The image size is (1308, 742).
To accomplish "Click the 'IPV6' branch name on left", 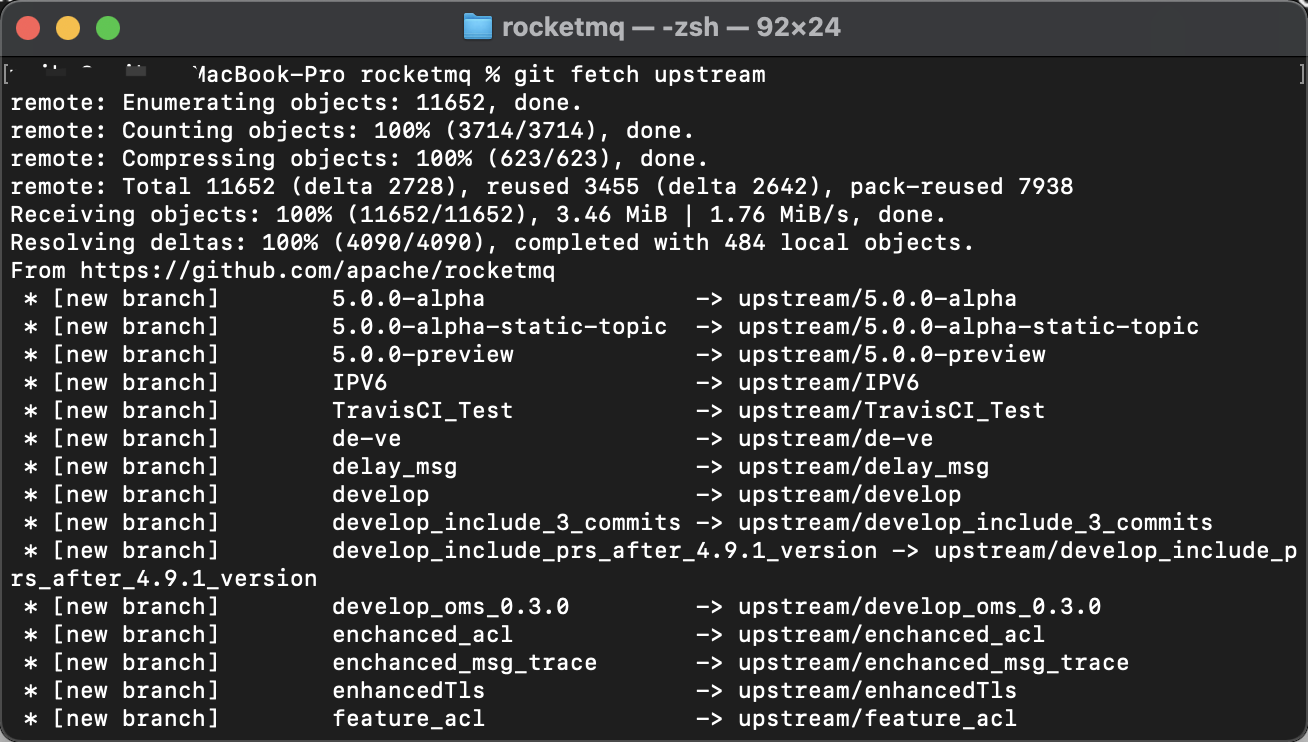I will click(x=359, y=383).
